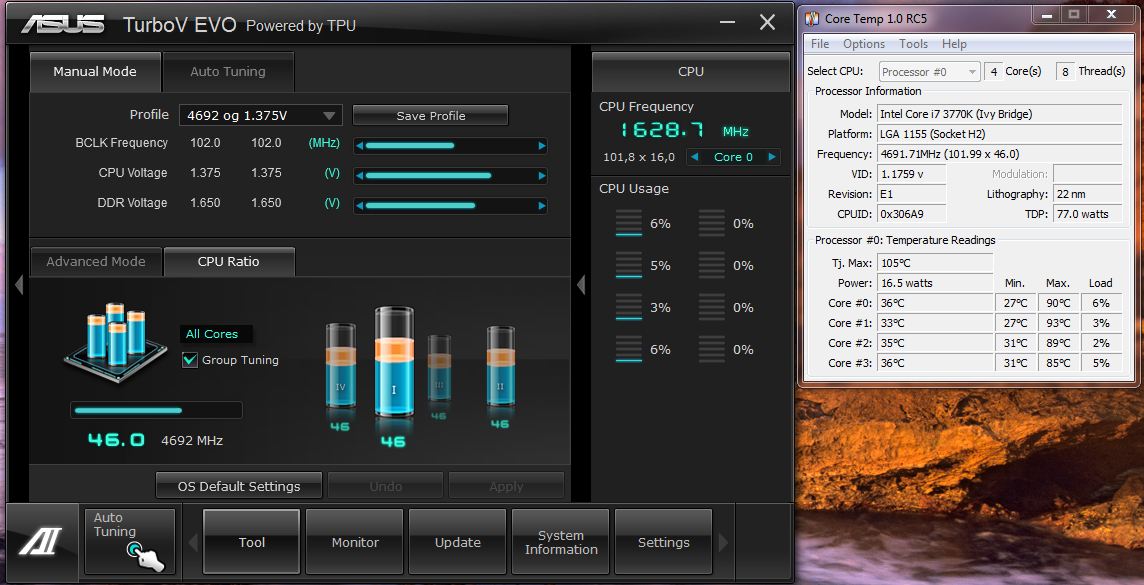
Task: Increase DDR Voltage with right arrow
Action: 542,206
